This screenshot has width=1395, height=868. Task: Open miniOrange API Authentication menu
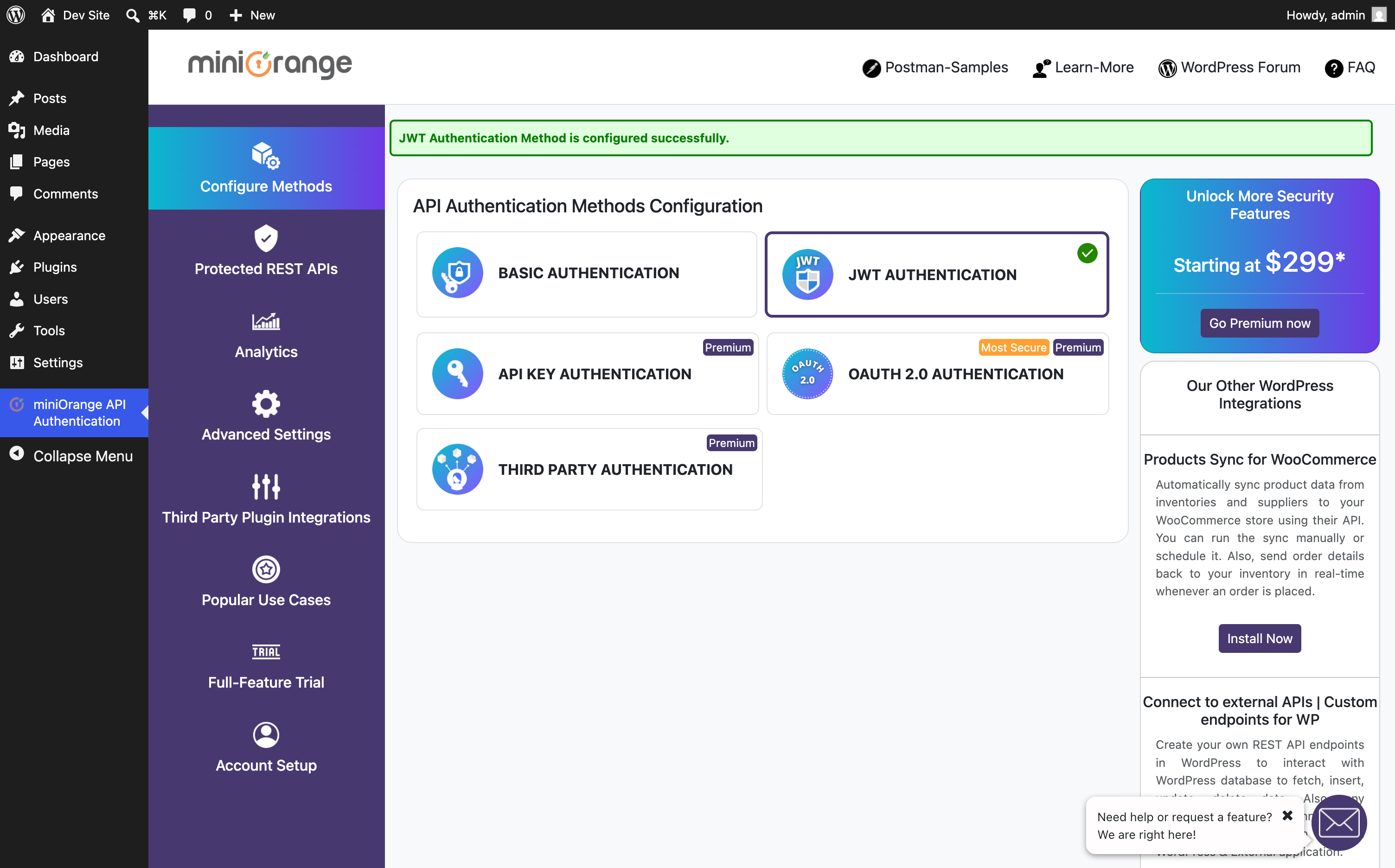click(x=74, y=413)
